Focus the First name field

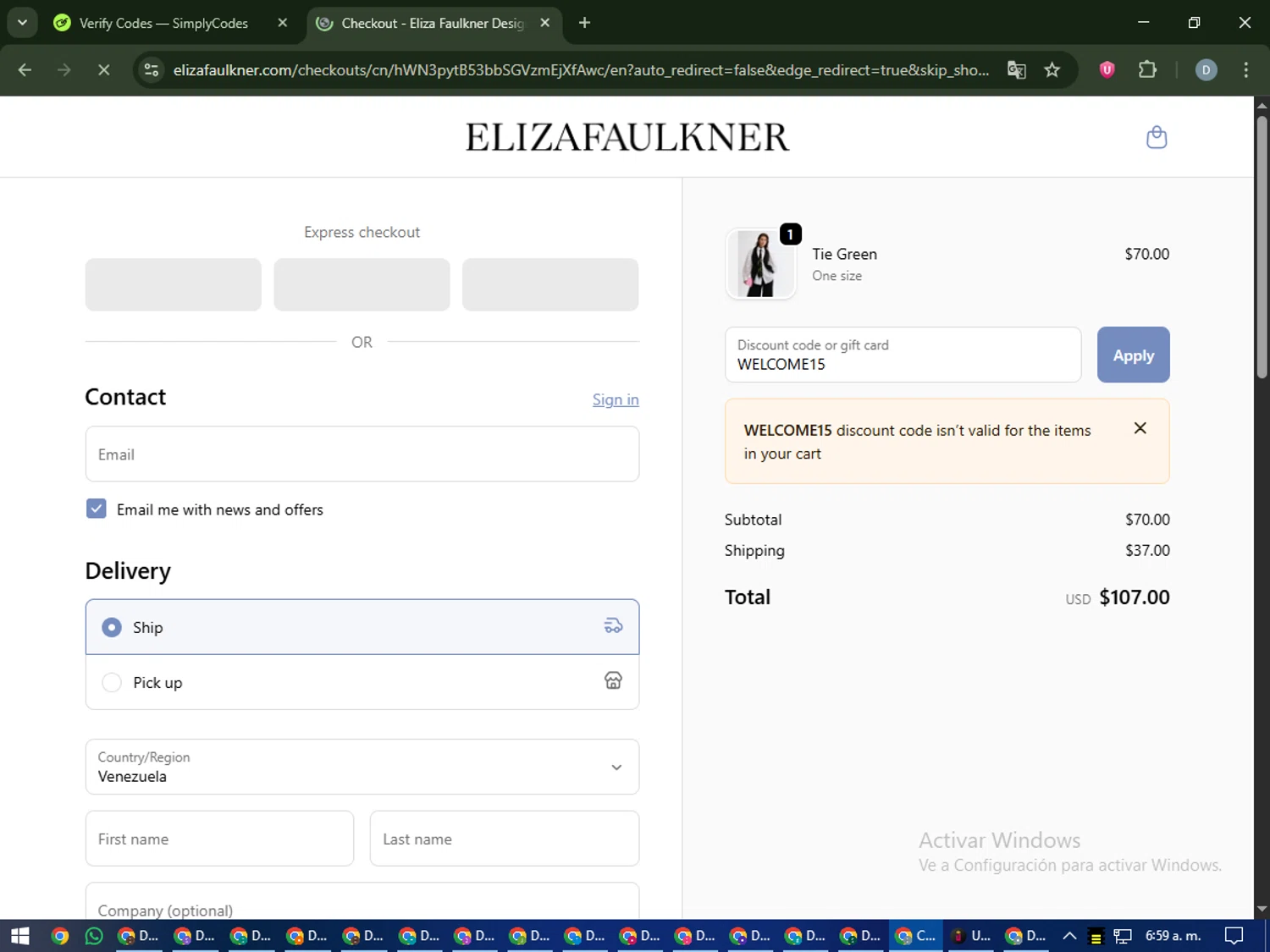coord(219,839)
